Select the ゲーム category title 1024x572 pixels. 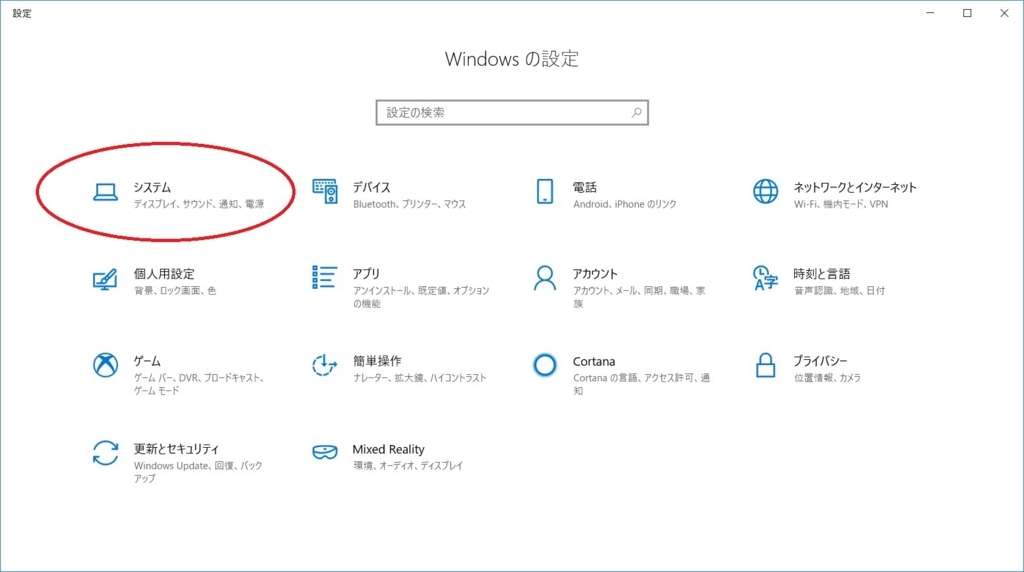[147, 361]
